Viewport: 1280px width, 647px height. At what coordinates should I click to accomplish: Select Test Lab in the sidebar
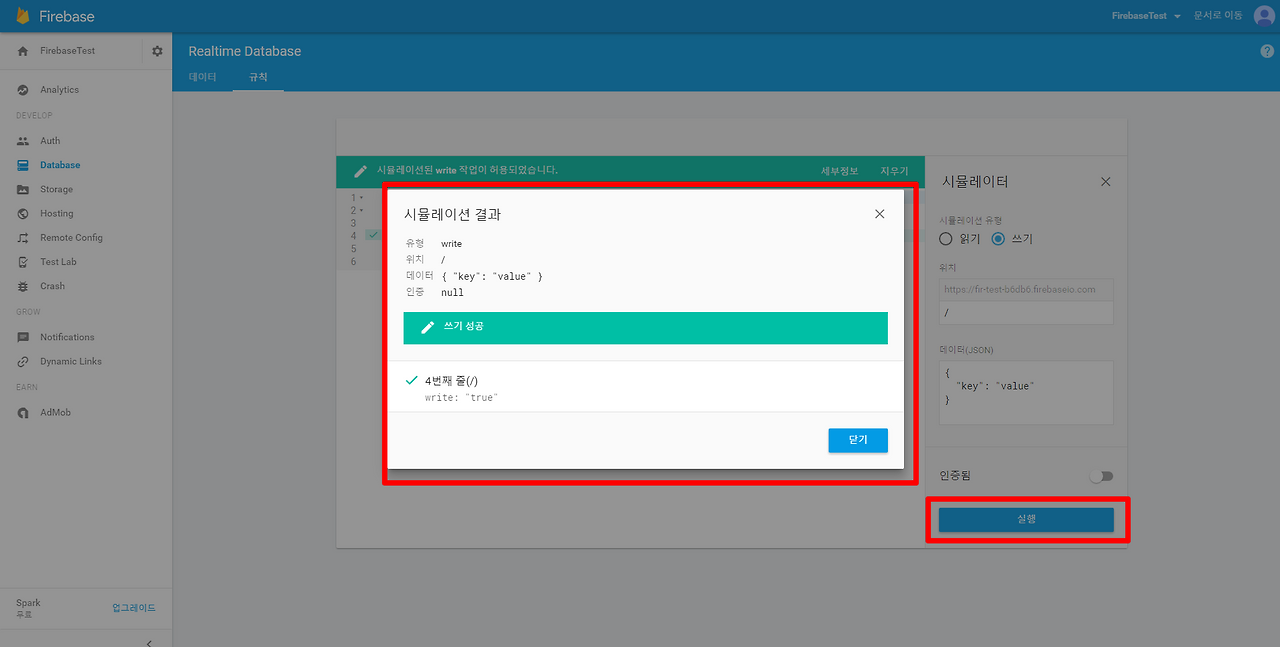coord(58,261)
